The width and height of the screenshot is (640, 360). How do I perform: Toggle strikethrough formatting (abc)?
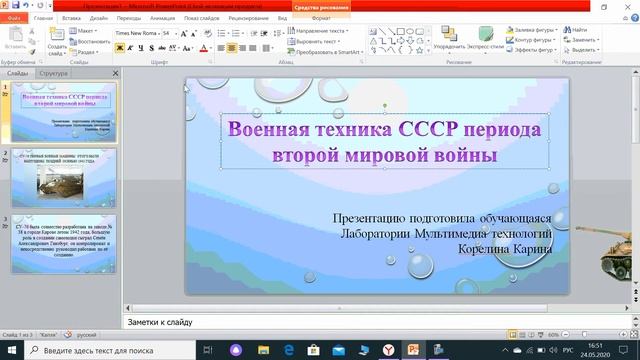[x=162, y=48]
